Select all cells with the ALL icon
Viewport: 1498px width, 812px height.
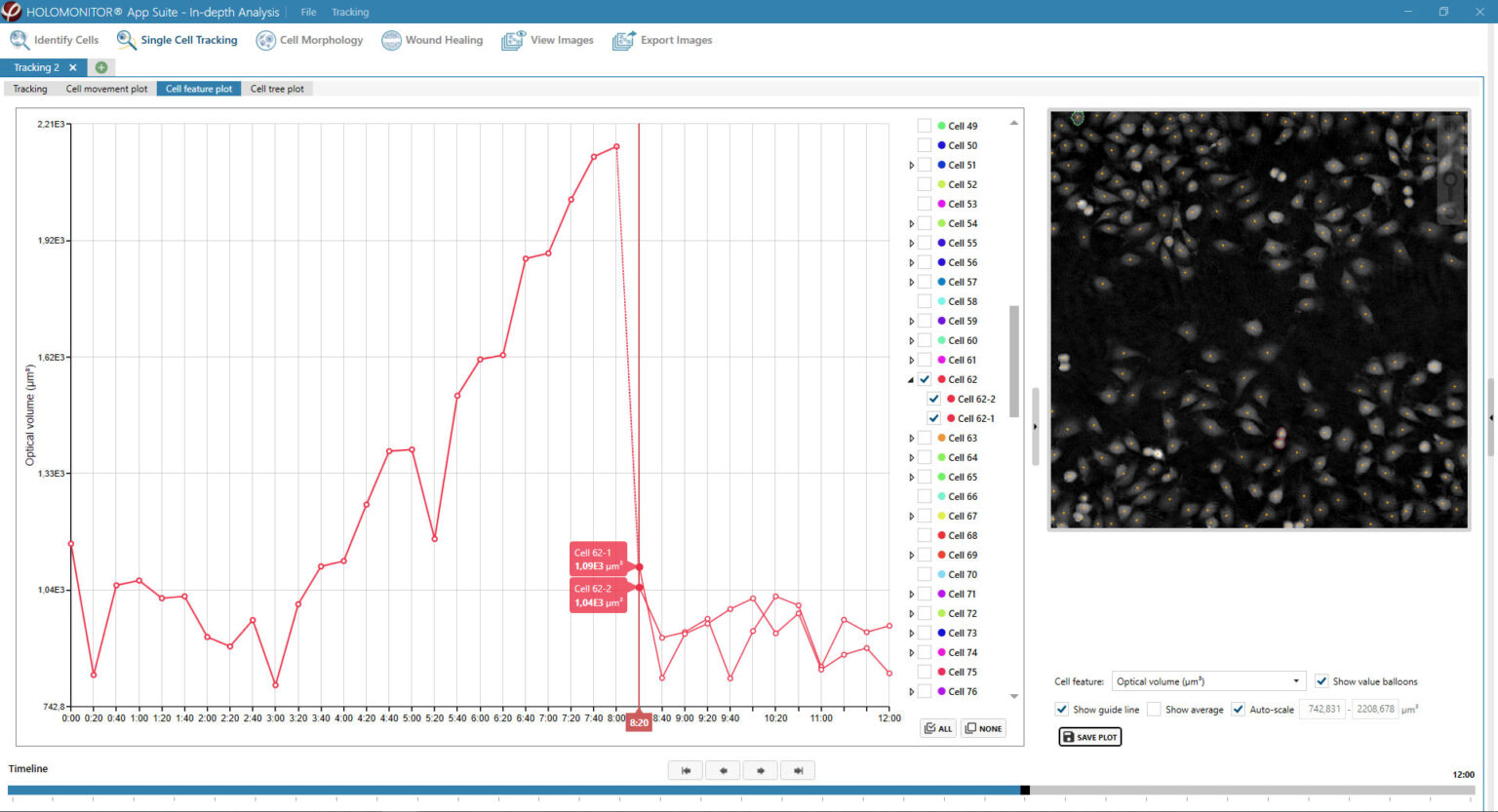(937, 727)
